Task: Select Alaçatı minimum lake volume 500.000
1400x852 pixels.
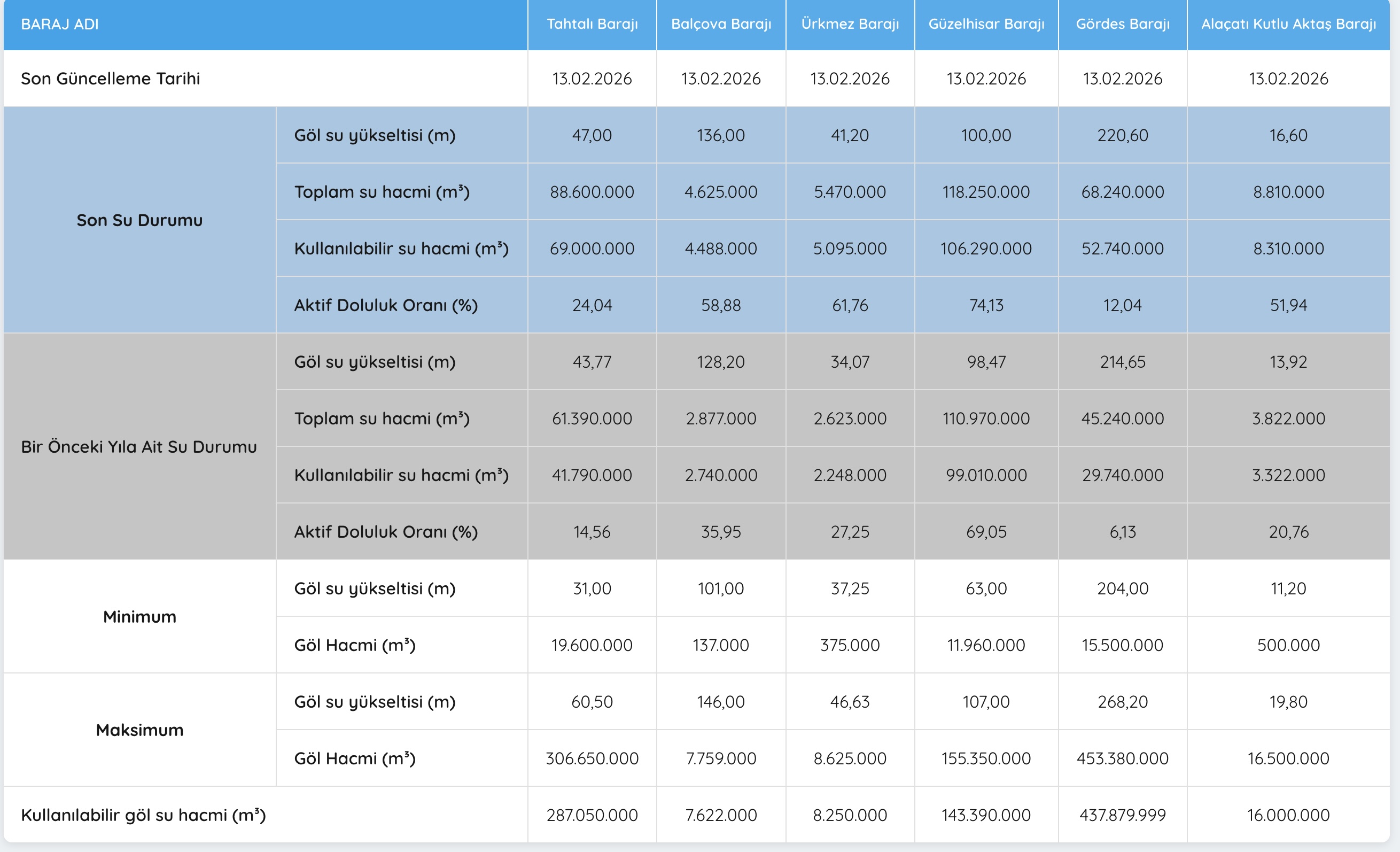Action: (x=1288, y=645)
